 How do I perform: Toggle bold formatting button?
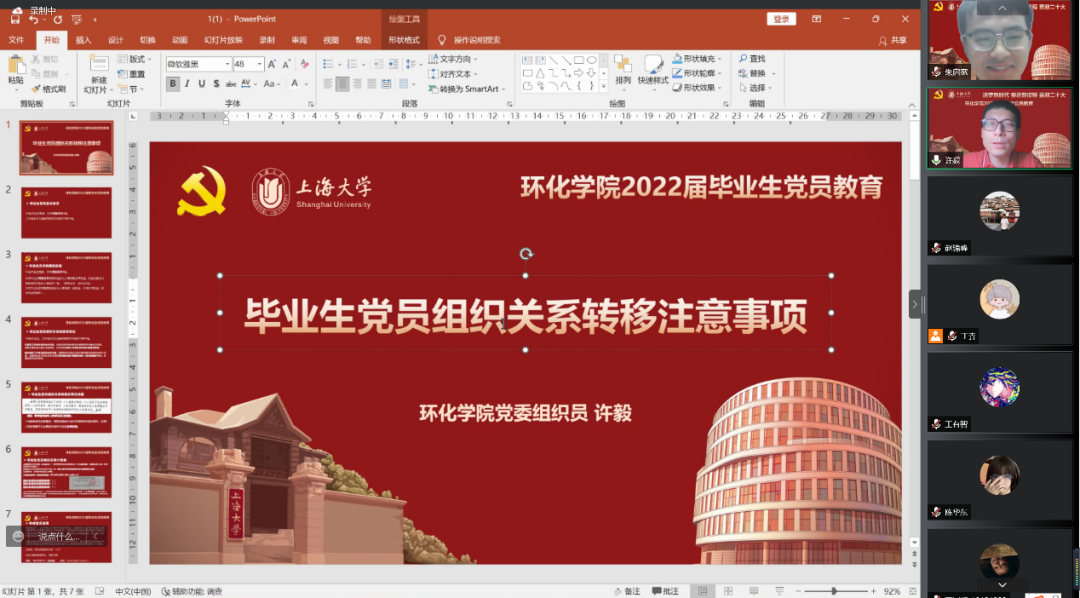point(173,84)
